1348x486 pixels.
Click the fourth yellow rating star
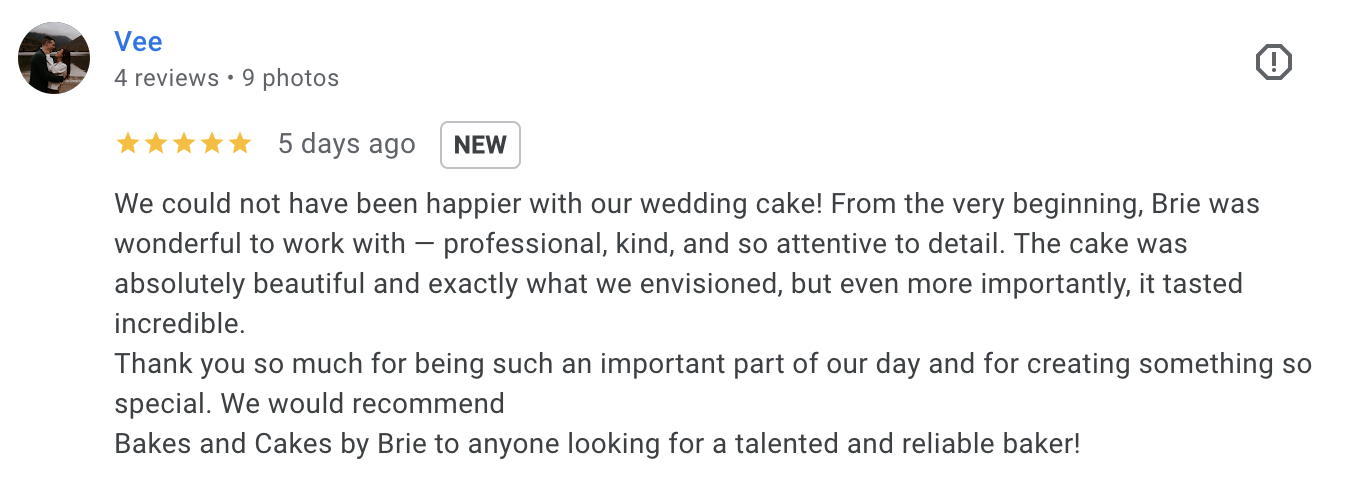[211, 144]
